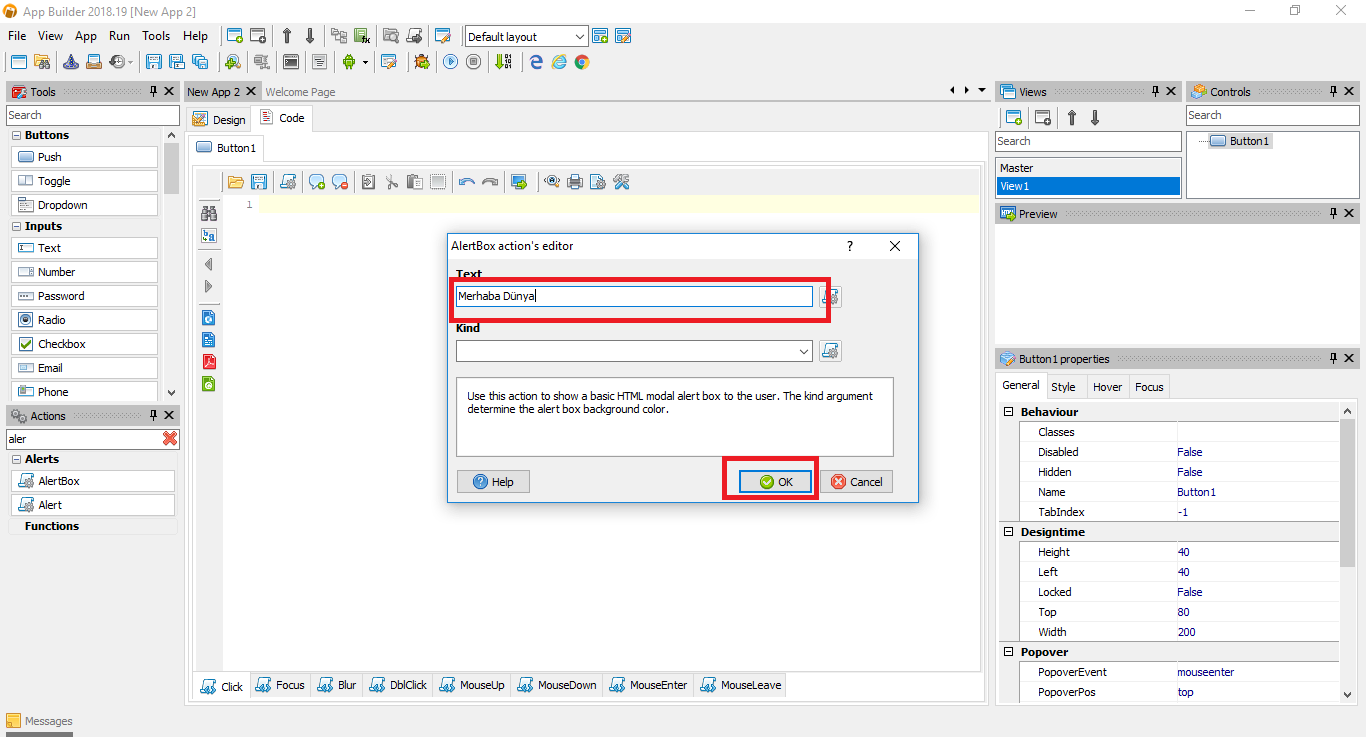Preview the app in Chrome
Viewport: 1366px width, 737px height.
[583, 61]
